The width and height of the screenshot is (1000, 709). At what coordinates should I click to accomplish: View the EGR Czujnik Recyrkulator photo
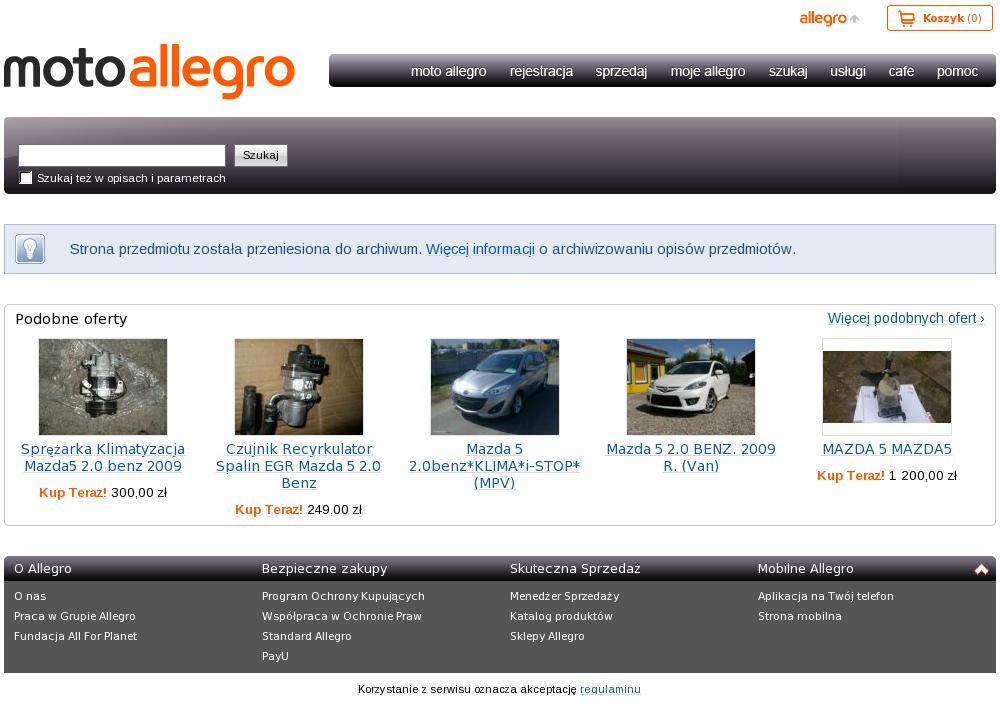pyautogui.click(x=298, y=387)
